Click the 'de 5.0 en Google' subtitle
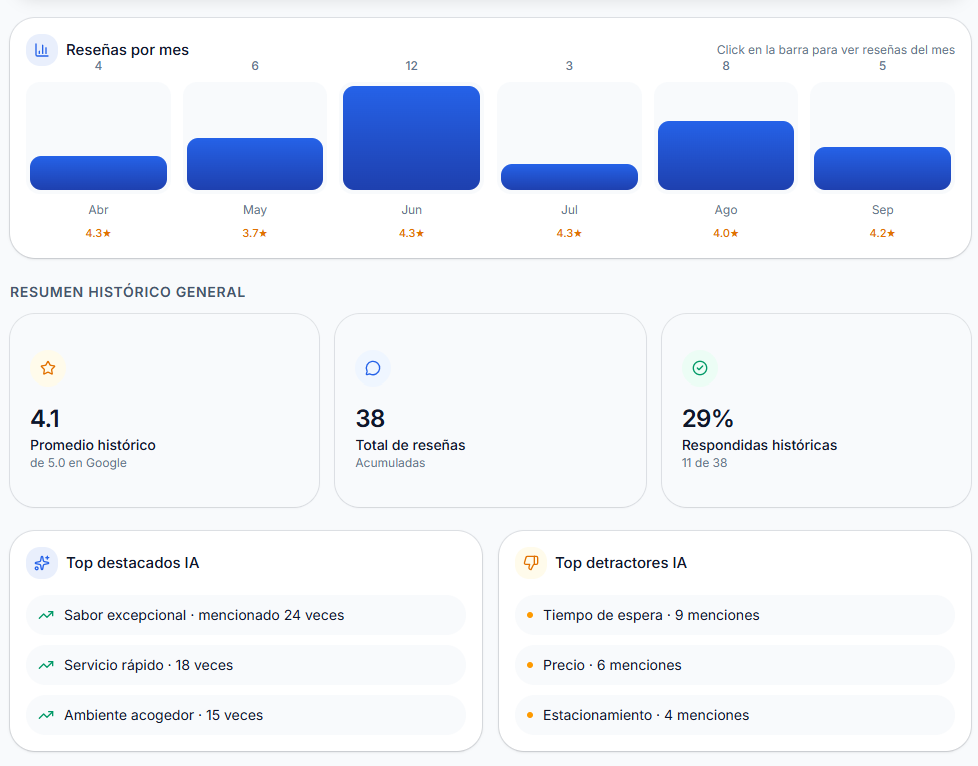 79,463
